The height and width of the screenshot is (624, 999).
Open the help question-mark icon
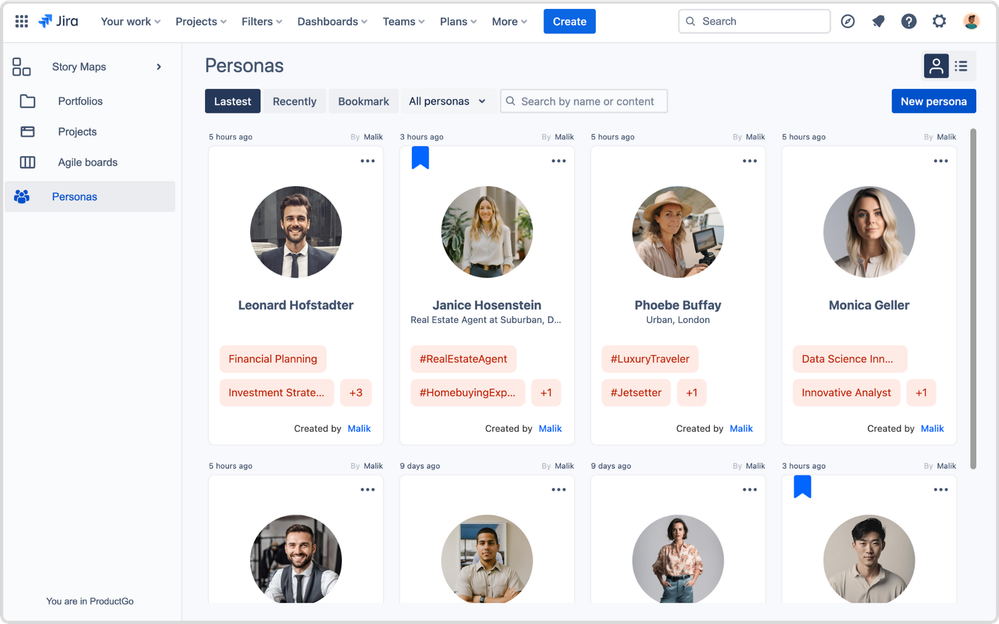pos(908,21)
